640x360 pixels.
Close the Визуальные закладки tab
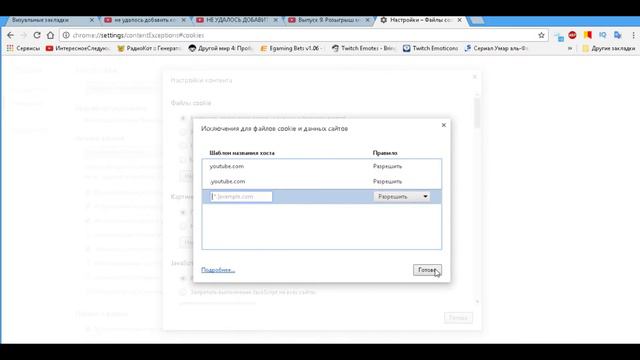click(91, 20)
